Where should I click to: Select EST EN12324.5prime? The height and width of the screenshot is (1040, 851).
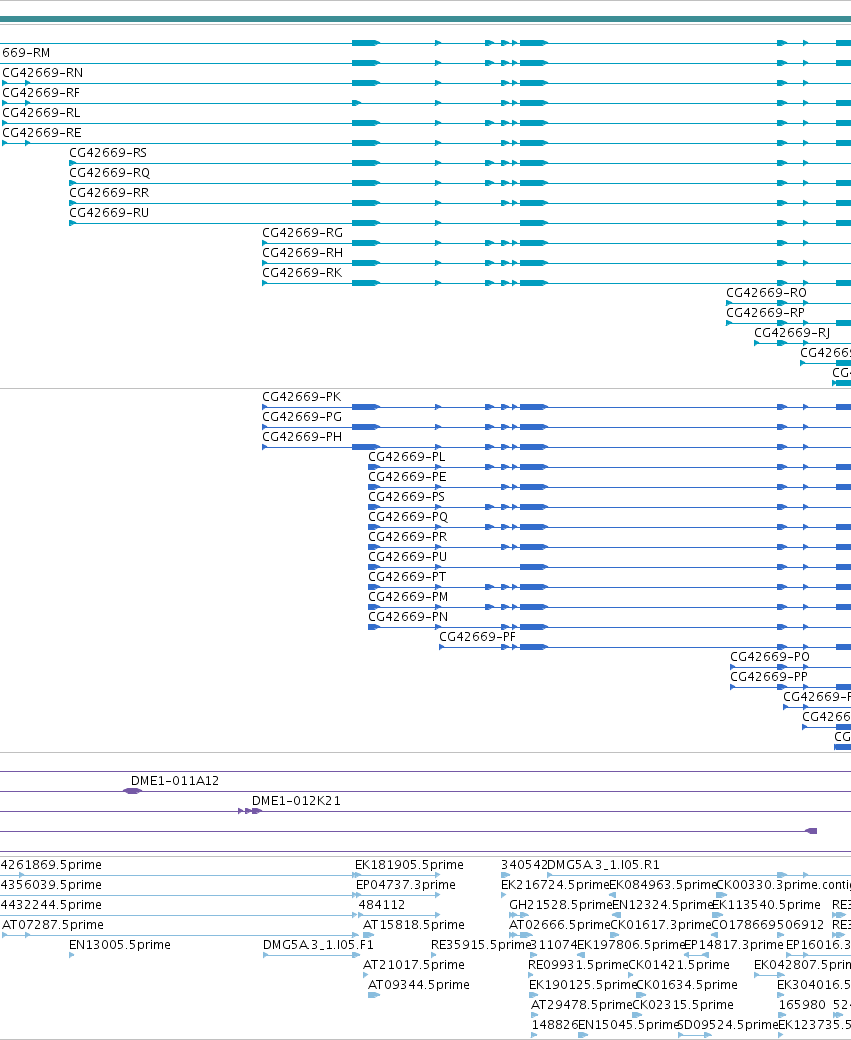pos(662,905)
